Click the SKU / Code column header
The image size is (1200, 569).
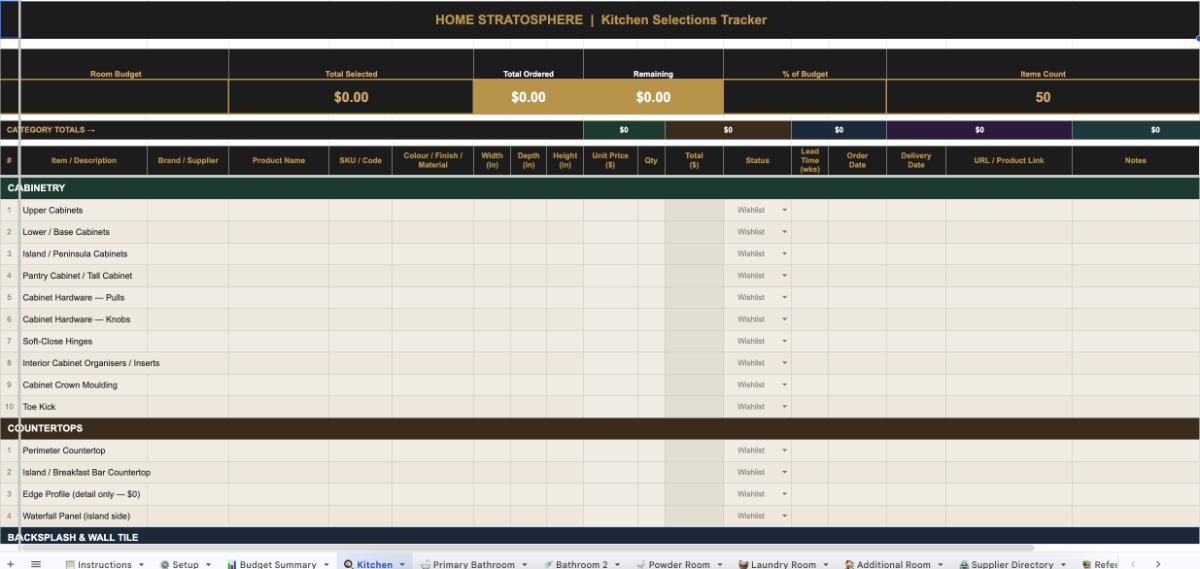click(x=361, y=160)
